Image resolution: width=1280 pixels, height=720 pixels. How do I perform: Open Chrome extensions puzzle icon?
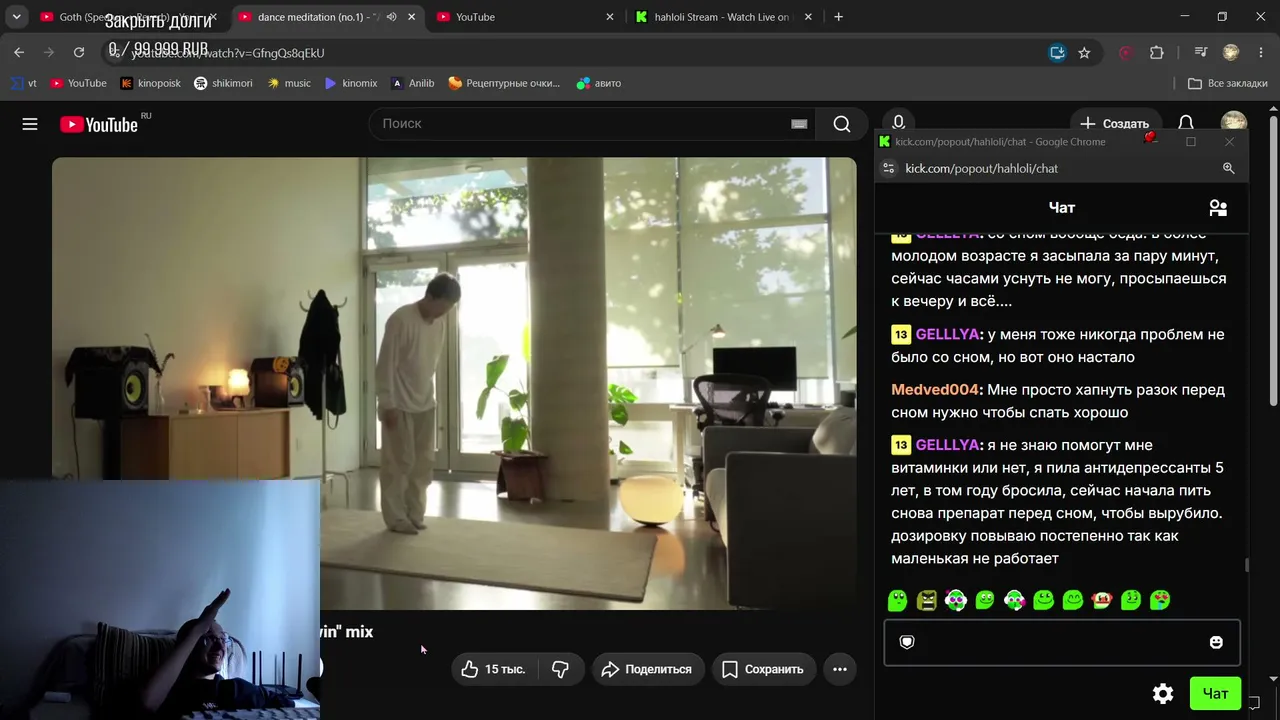pyautogui.click(x=1157, y=53)
